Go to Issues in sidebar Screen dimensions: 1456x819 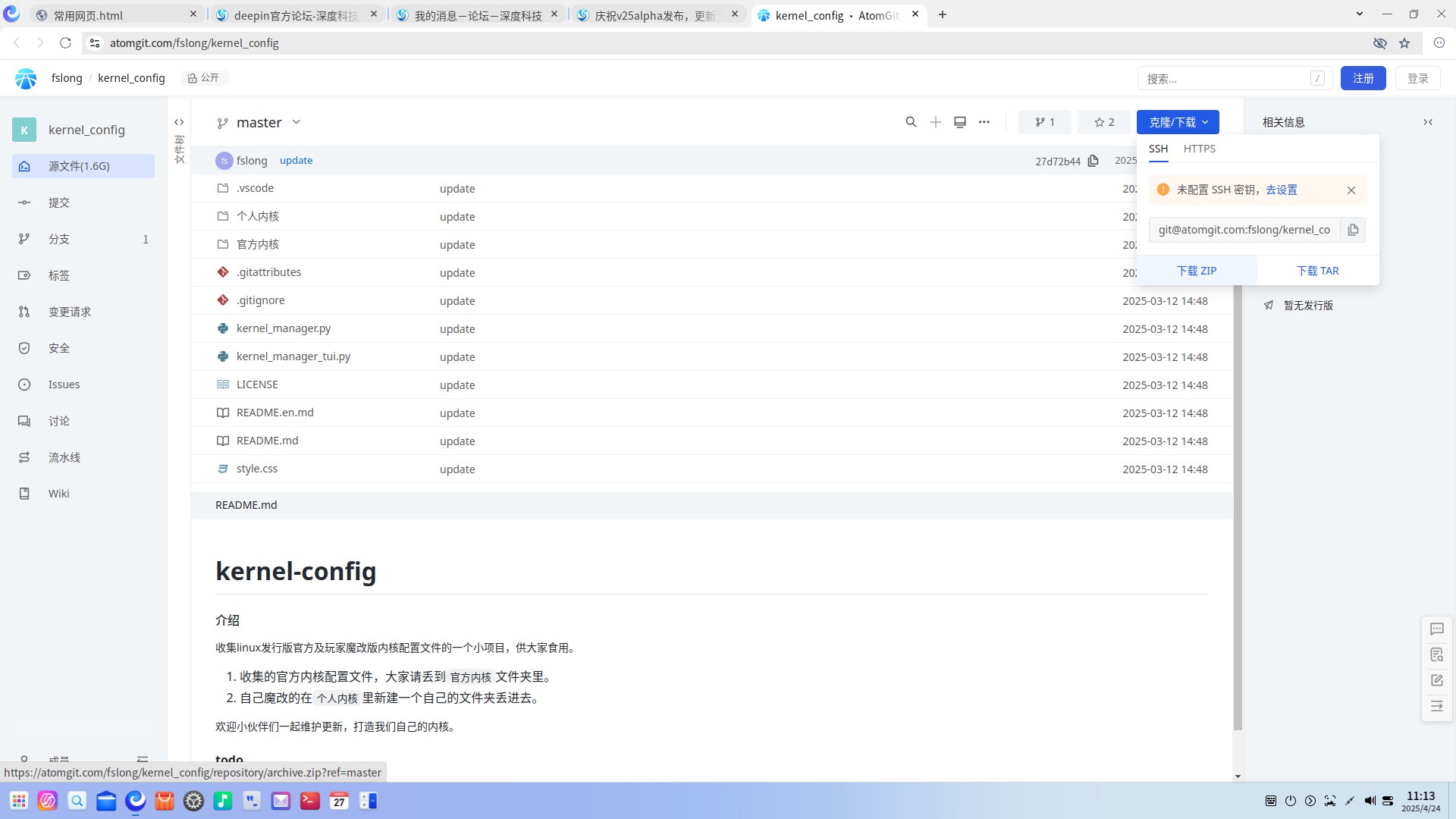[83, 384]
